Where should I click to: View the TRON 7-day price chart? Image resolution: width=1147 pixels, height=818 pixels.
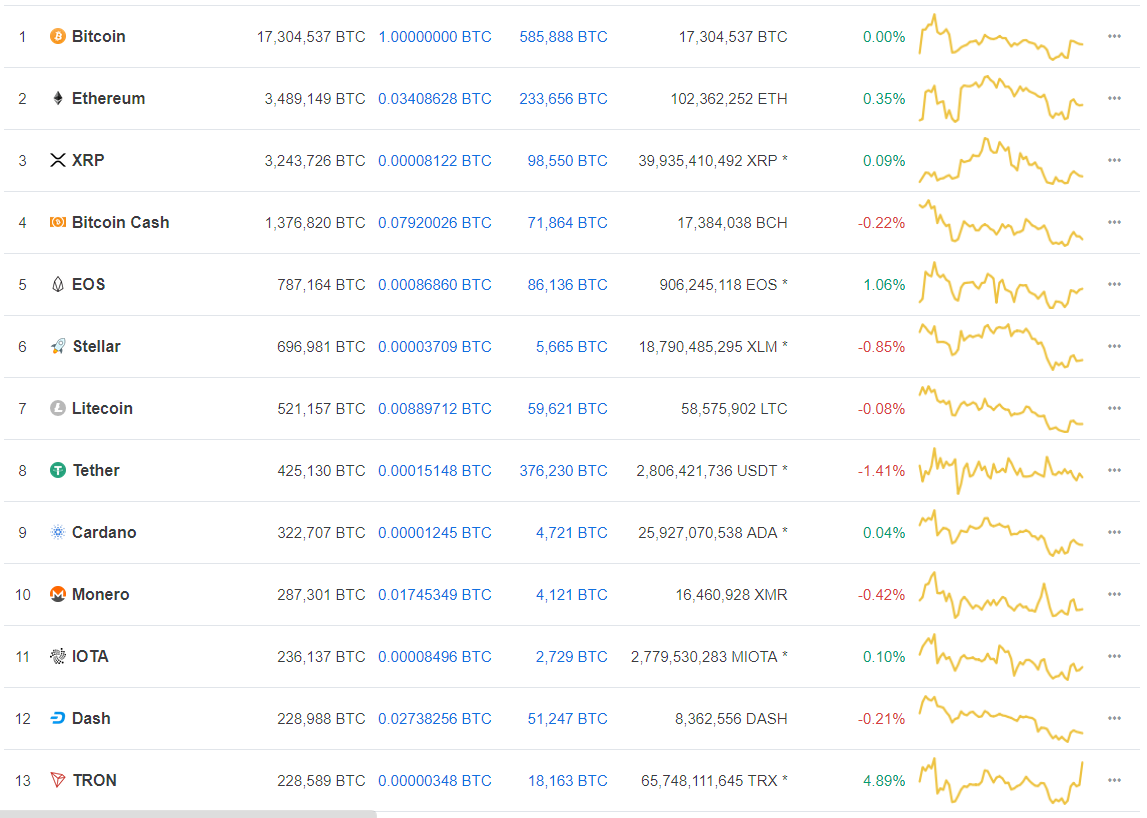pos(1001,781)
